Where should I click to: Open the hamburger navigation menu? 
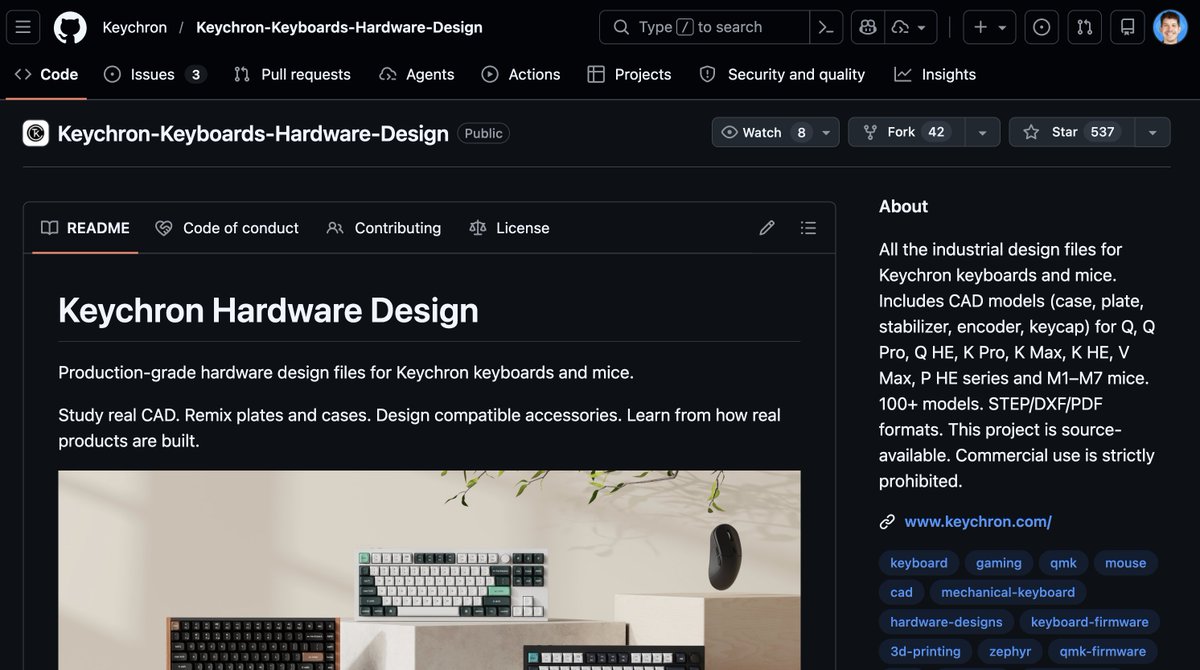click(23, 27)
